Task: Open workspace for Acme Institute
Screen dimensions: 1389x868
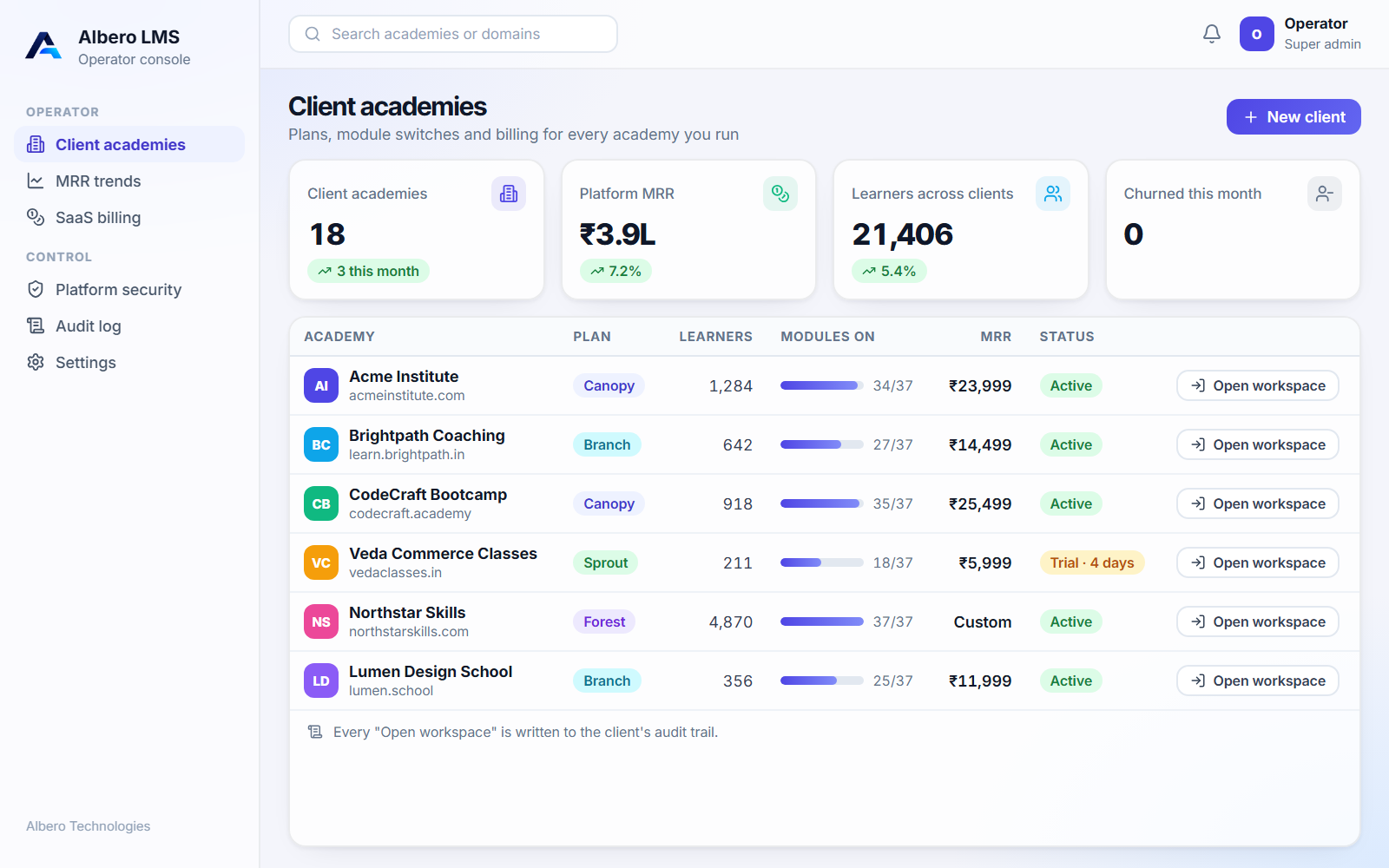Action: [1258, 385]
